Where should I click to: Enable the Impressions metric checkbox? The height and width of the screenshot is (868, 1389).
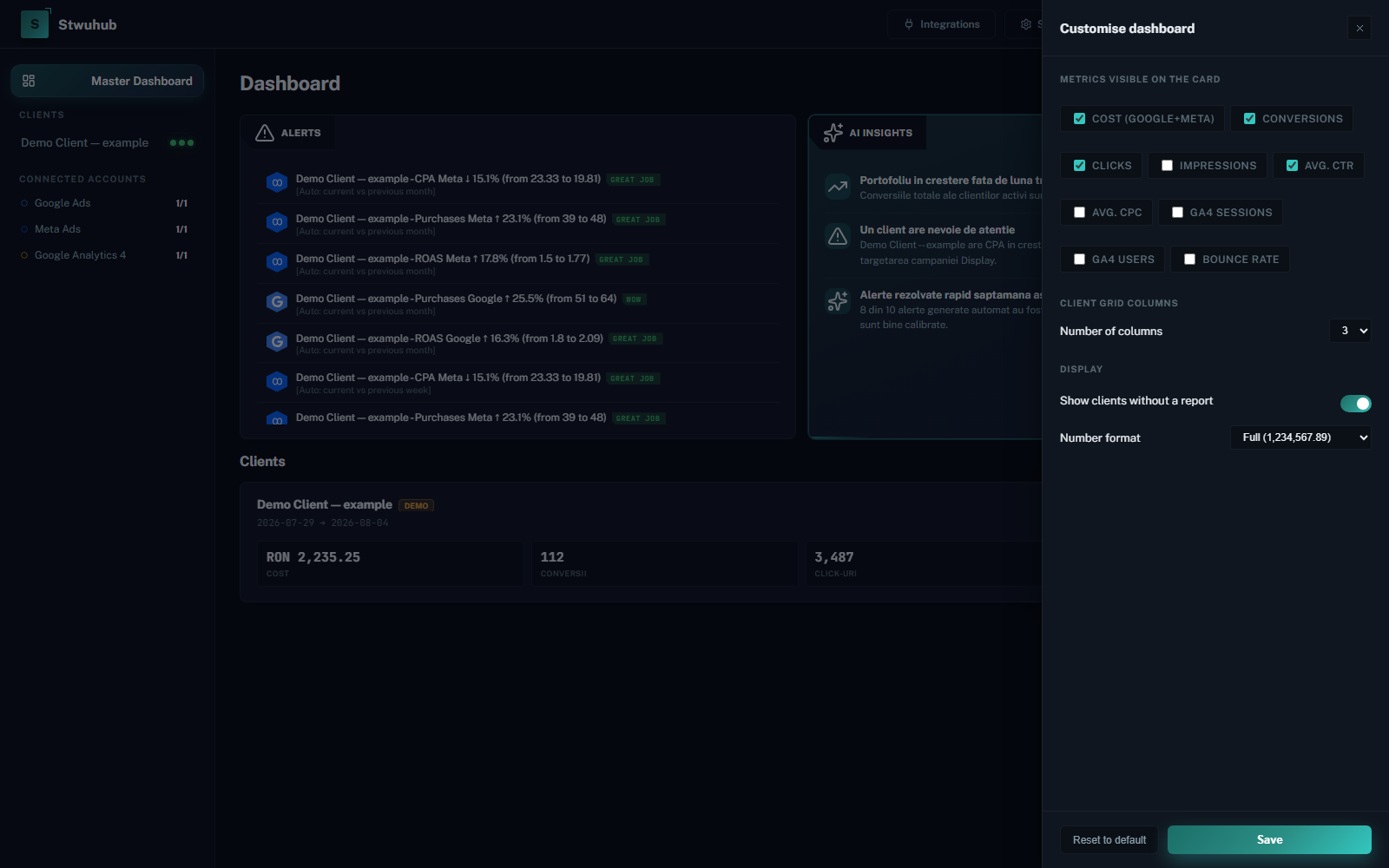1167,166
